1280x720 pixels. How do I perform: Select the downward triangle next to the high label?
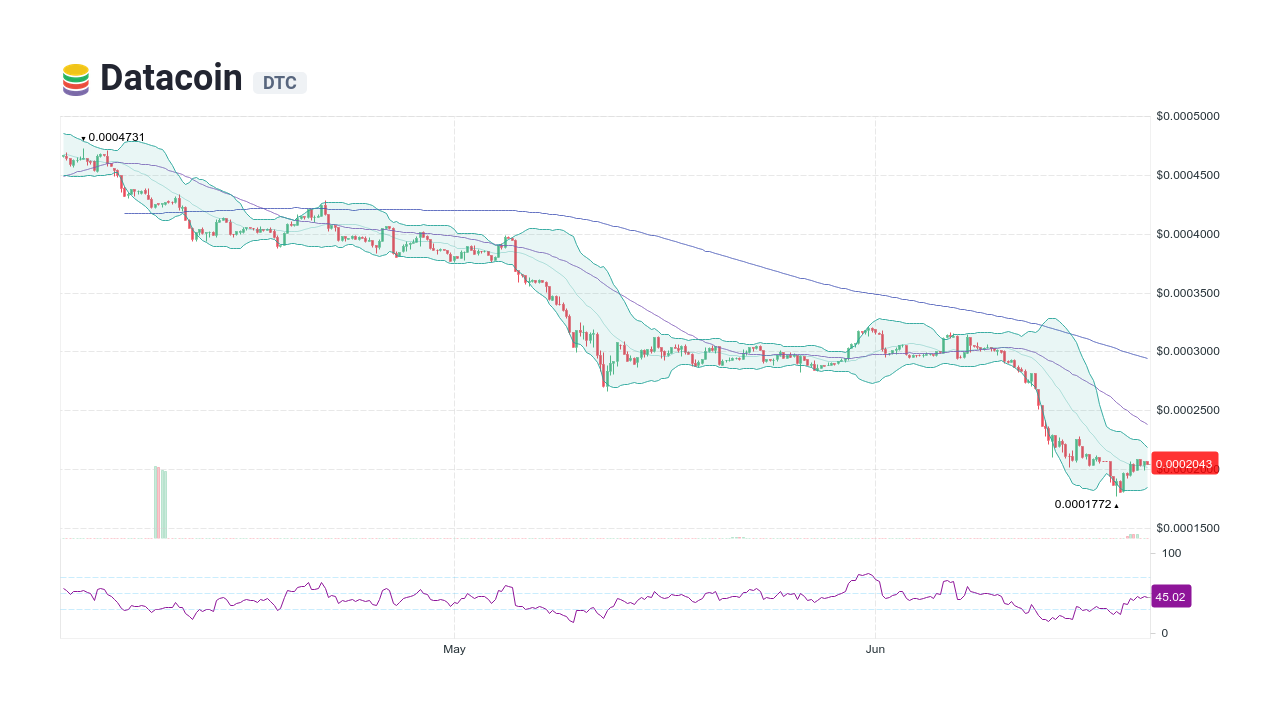pyautogui.click(x=83, y=138)
